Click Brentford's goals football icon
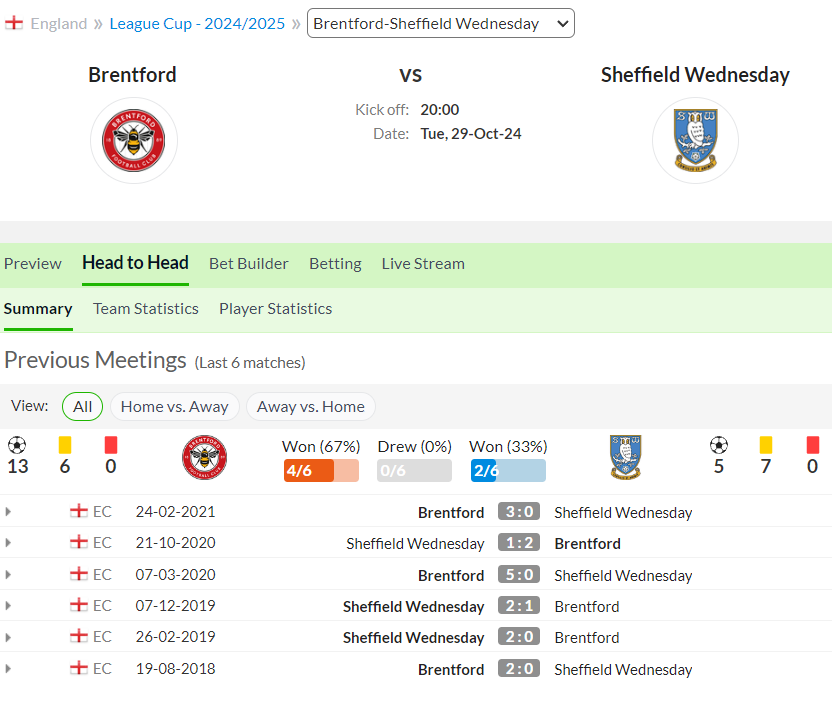This screenshot has height=710, width=832. tap(17, 445)
